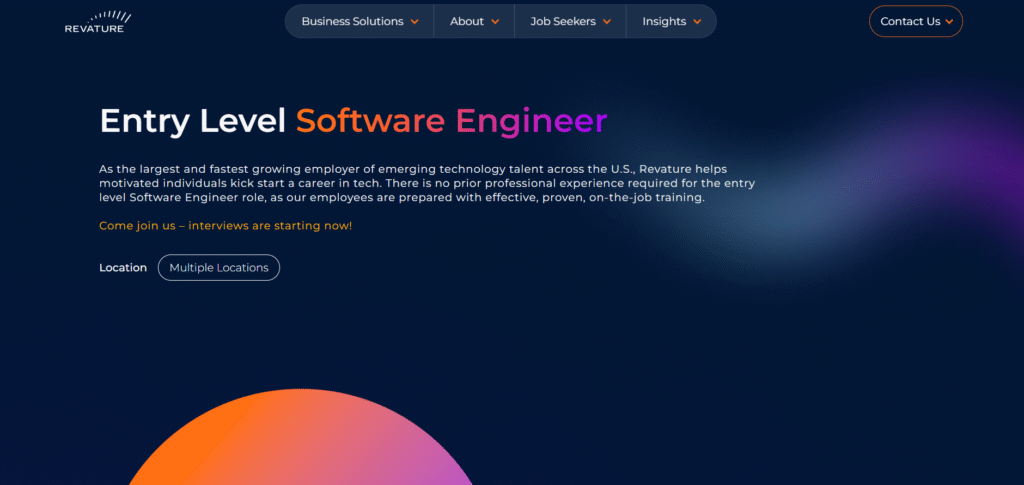Click the Multiple Locations pill button

219,268
